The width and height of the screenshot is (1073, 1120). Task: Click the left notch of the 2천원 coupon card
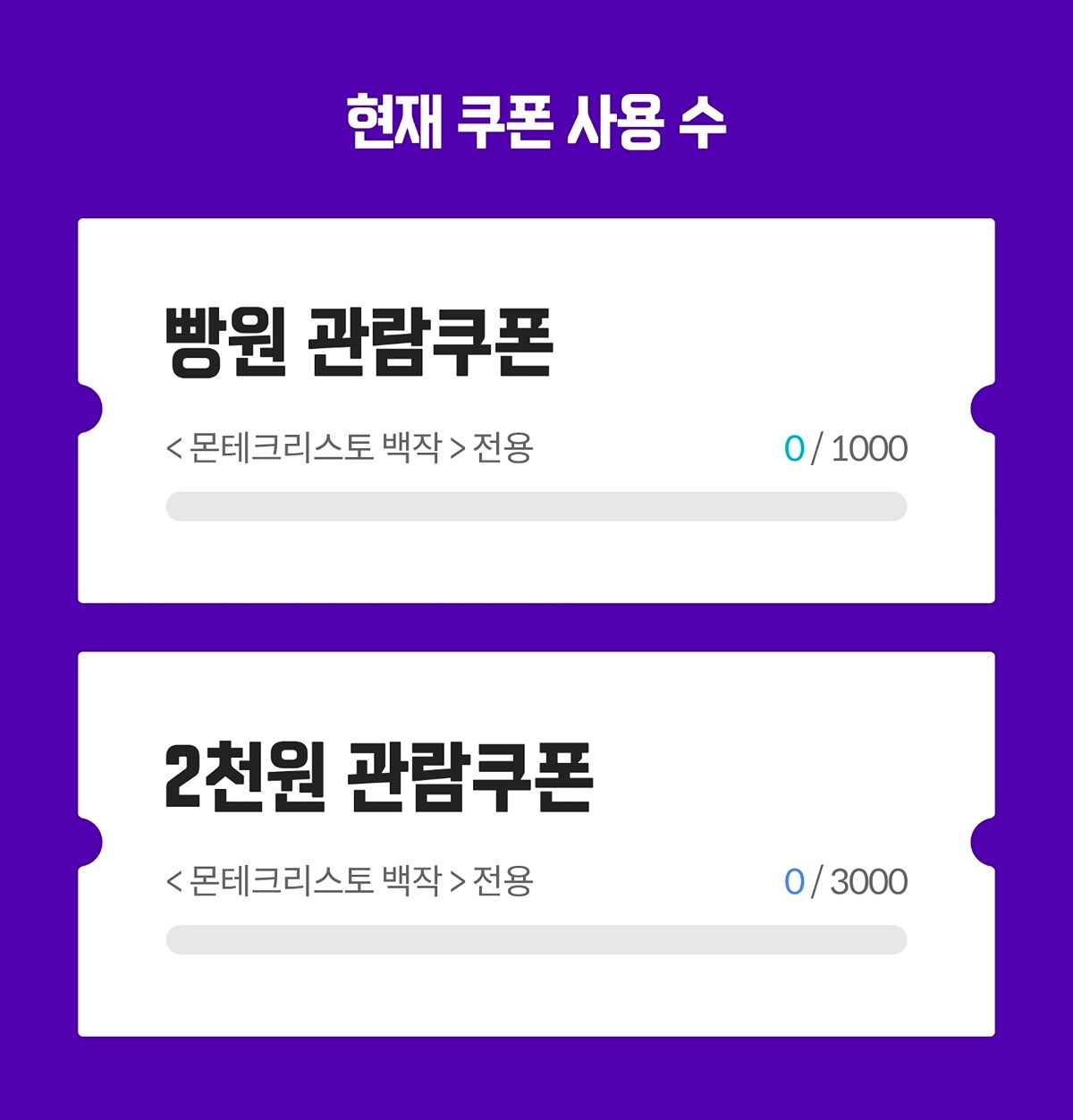tap(89, 843)
